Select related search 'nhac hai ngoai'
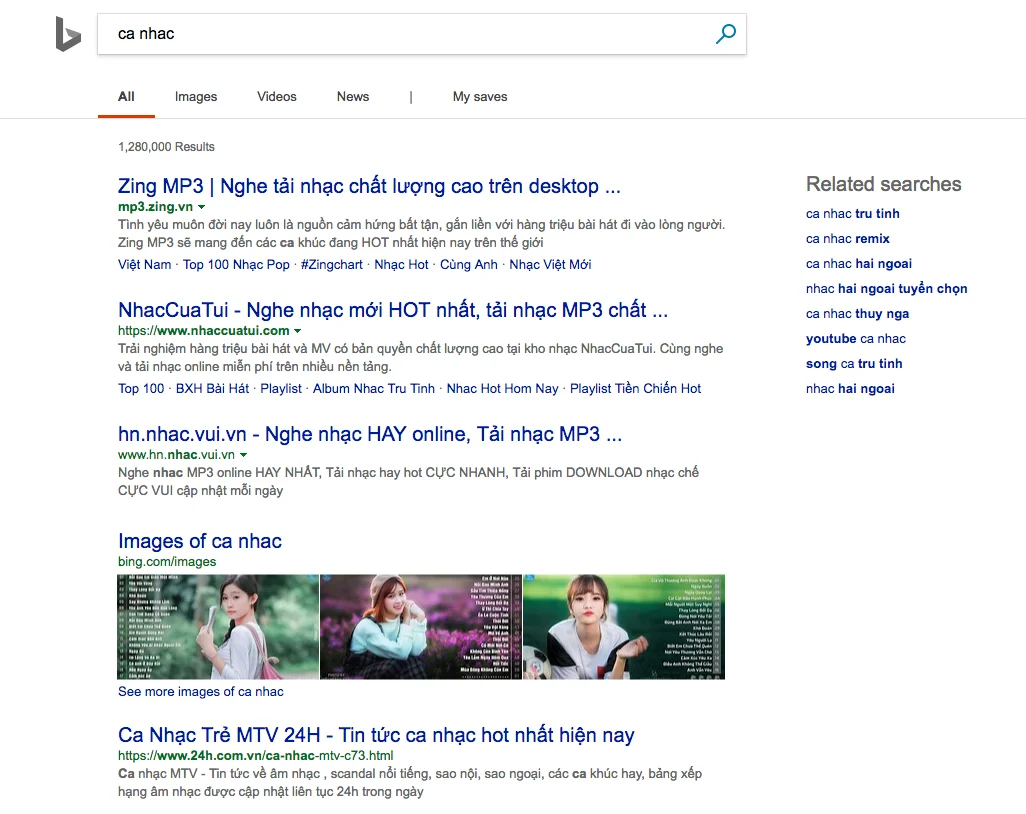This screenshot has height=814, width=1026. click(x=850, y=389)
